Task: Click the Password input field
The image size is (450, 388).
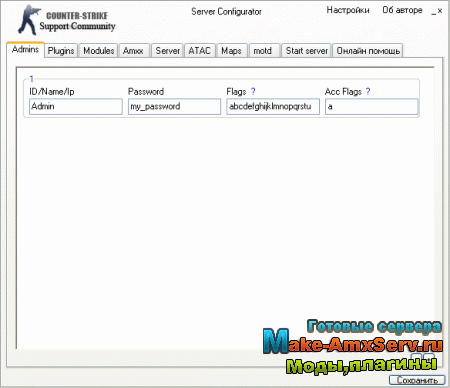Action: point(174,106)
